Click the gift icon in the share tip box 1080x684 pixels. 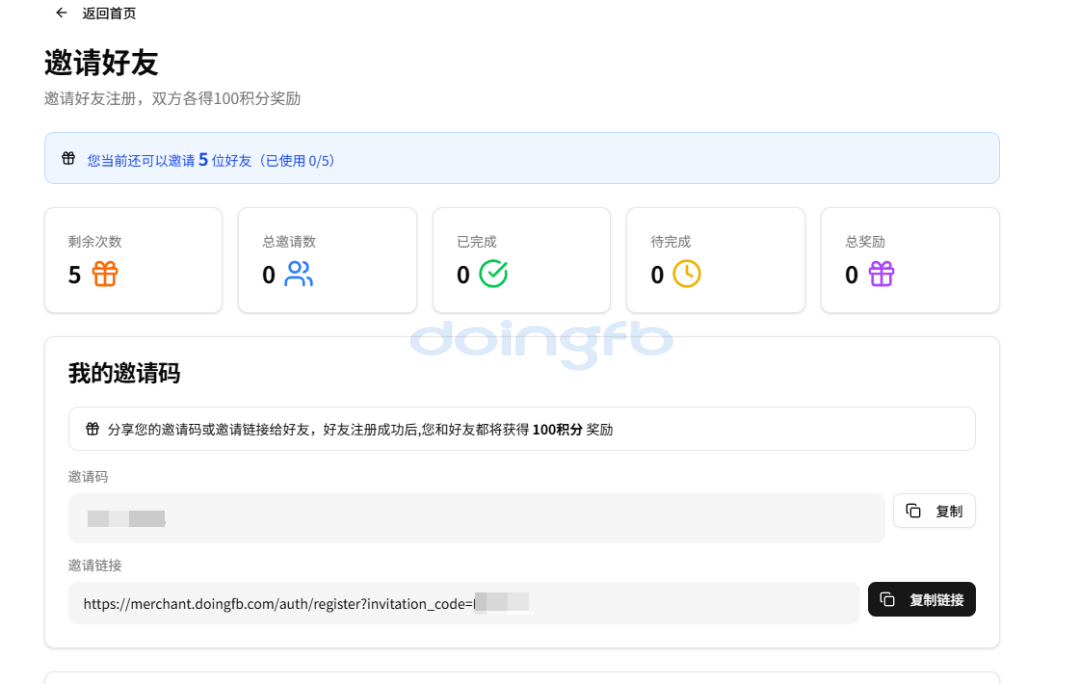pyautogui.click(x=92, y=429)
